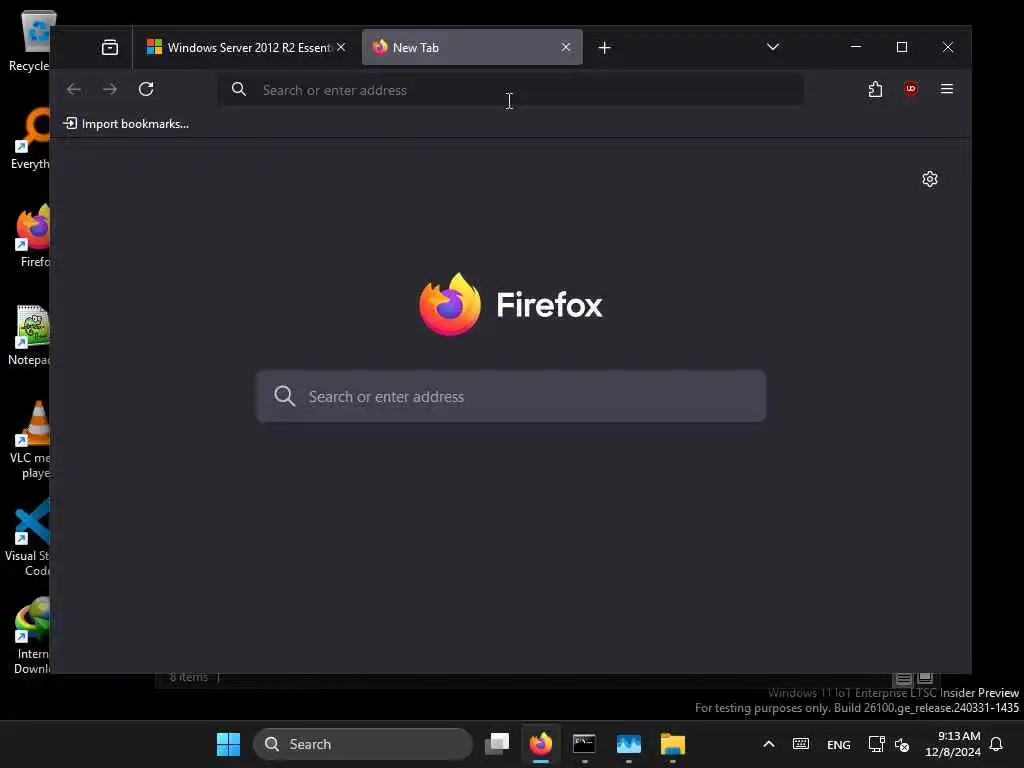Open network status tray icon
Screen dimensions: 1024x768
tap(876, 744)
